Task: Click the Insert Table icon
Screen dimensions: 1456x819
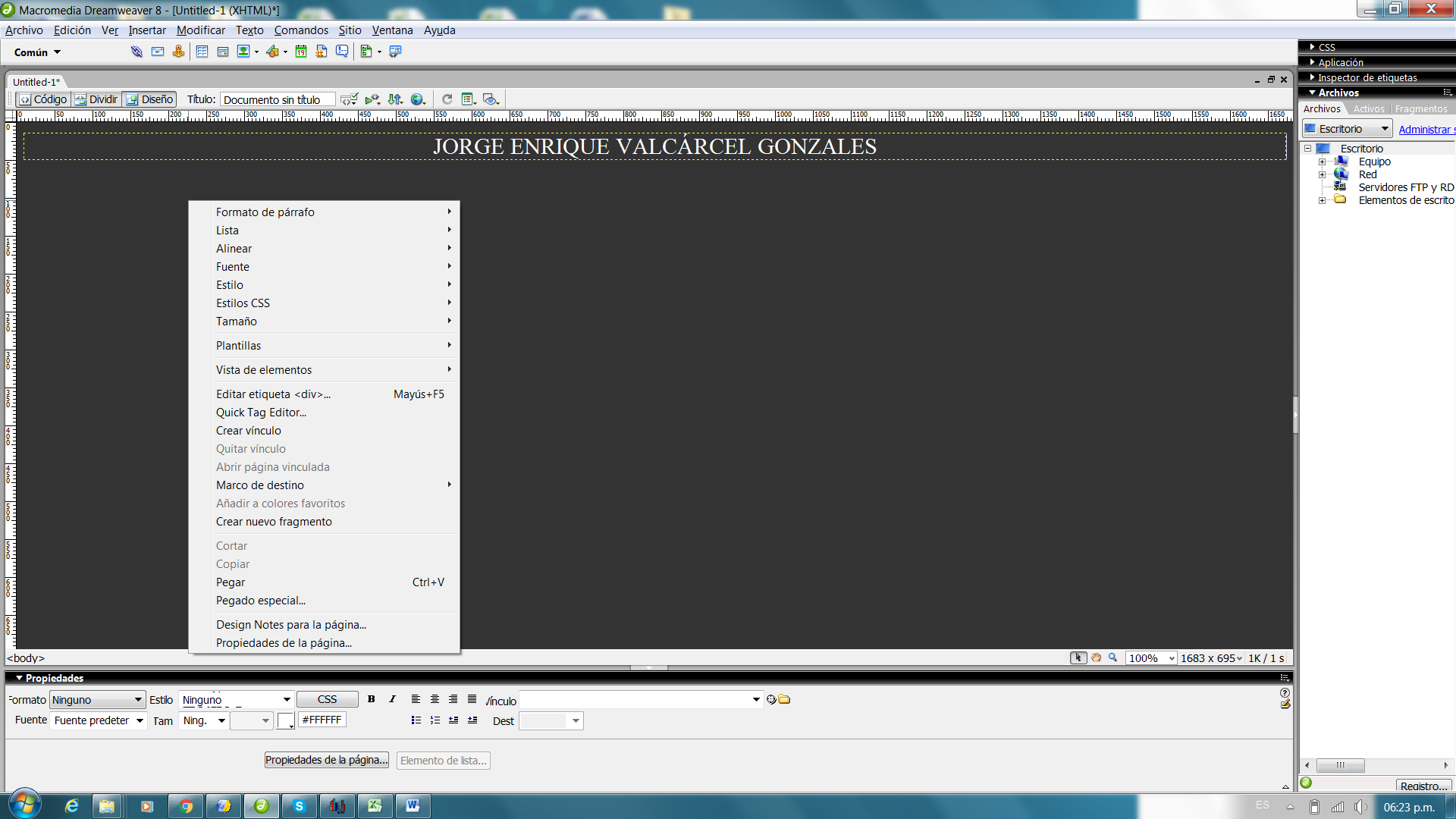Action: pos(202,52)
